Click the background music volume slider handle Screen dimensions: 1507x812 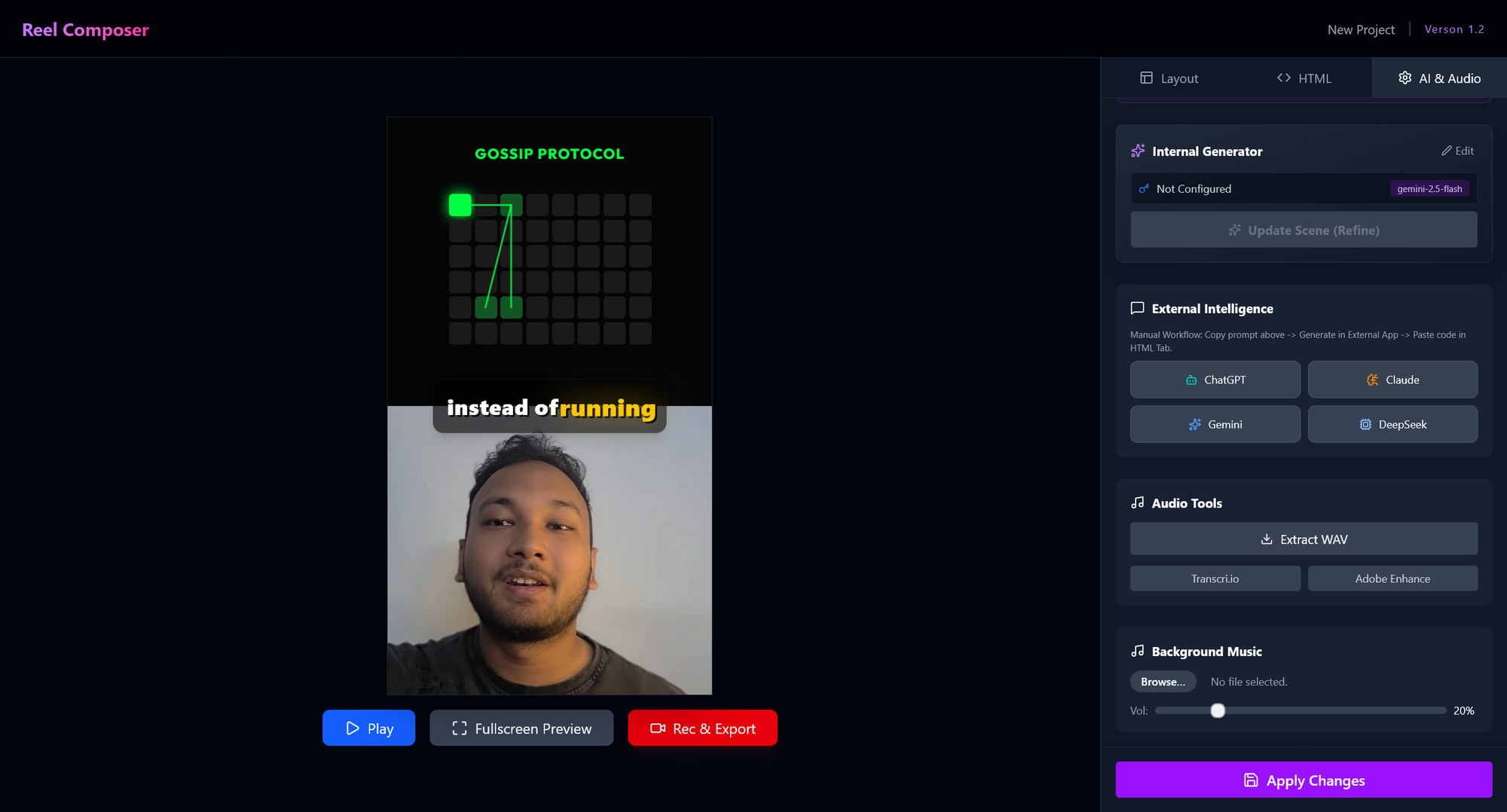point(1218,710)
